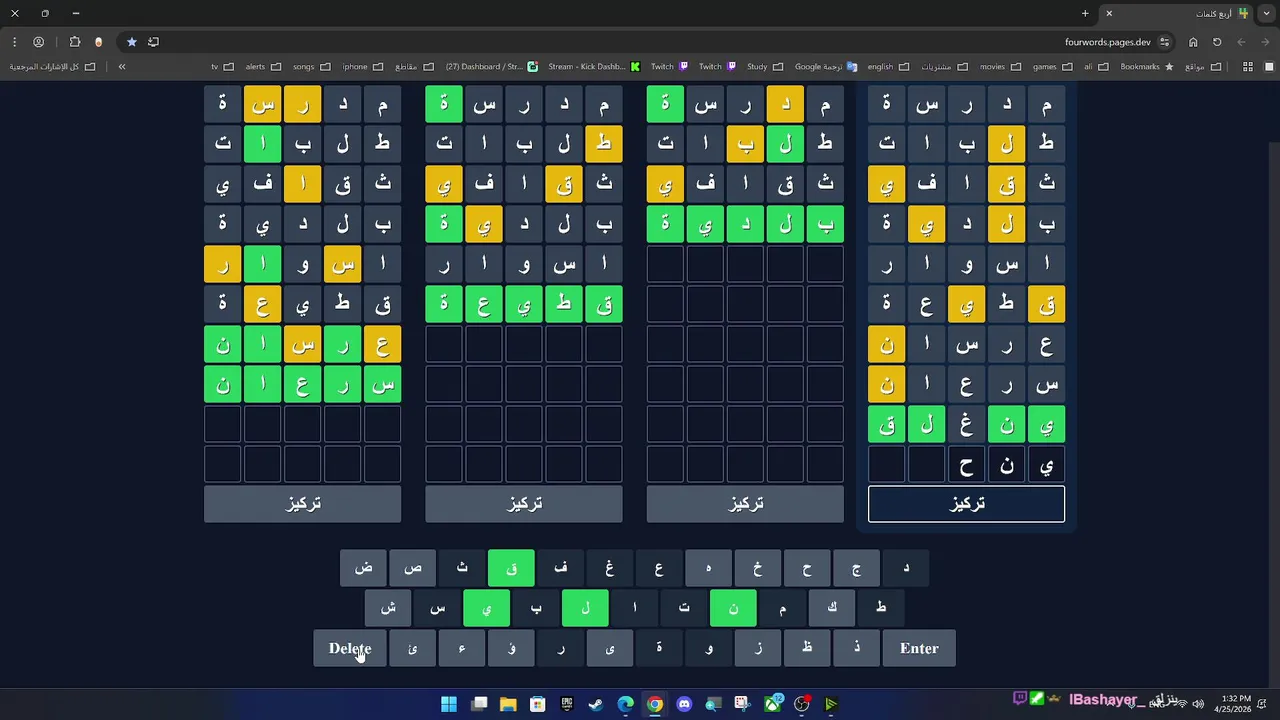Open the Study bookmark folder
Image resolution: width=1280 pixels, height=720 pixels.
765,67
